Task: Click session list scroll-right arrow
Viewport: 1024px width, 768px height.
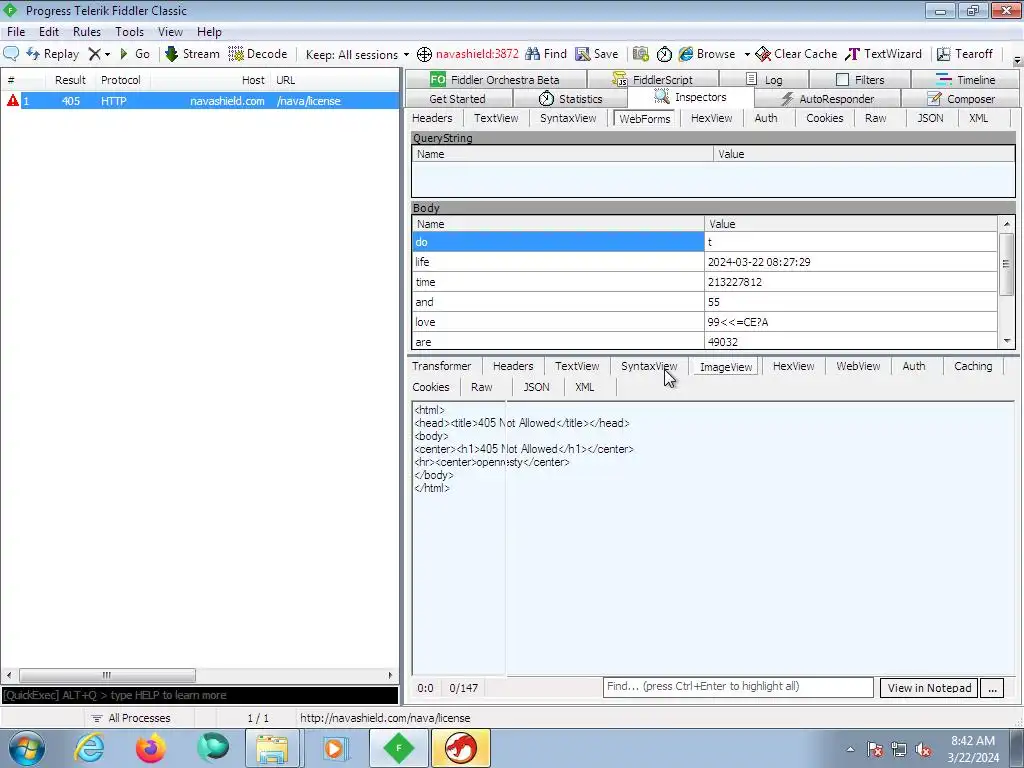Action: point(391,675)
